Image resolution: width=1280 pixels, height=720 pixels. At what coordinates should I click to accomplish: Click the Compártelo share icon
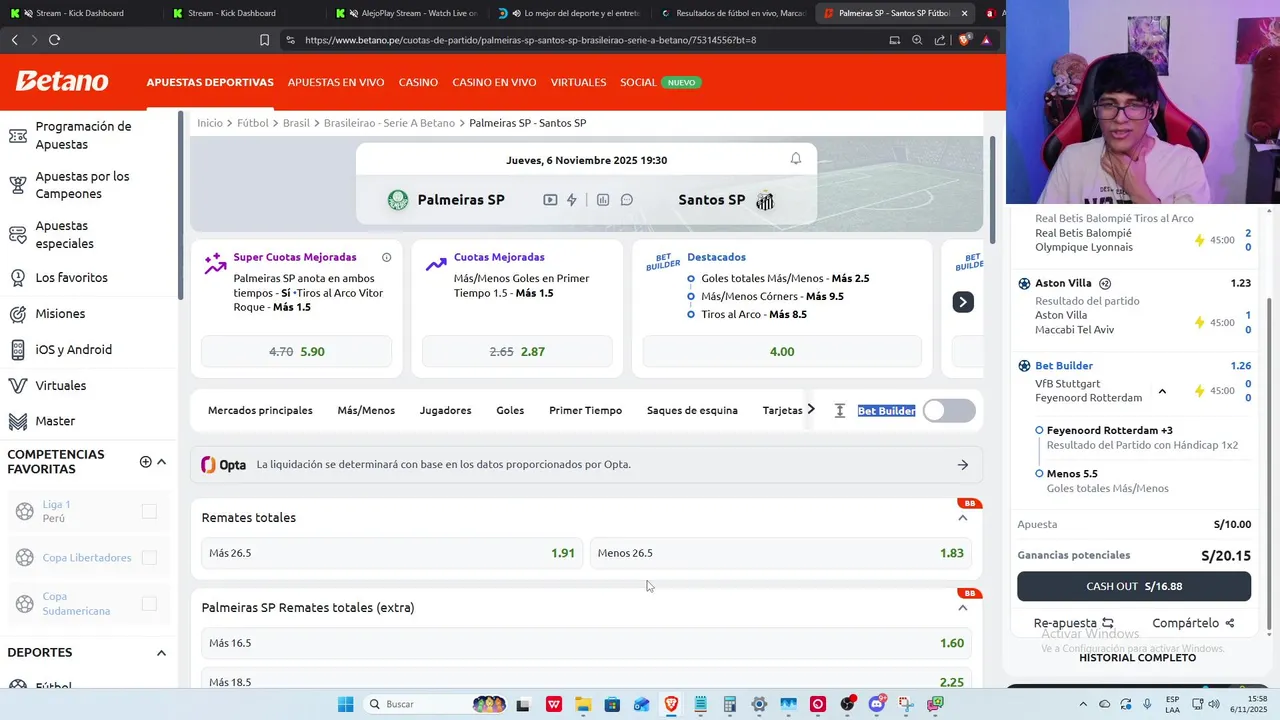pyautogui.click(x=1230, y=623)
